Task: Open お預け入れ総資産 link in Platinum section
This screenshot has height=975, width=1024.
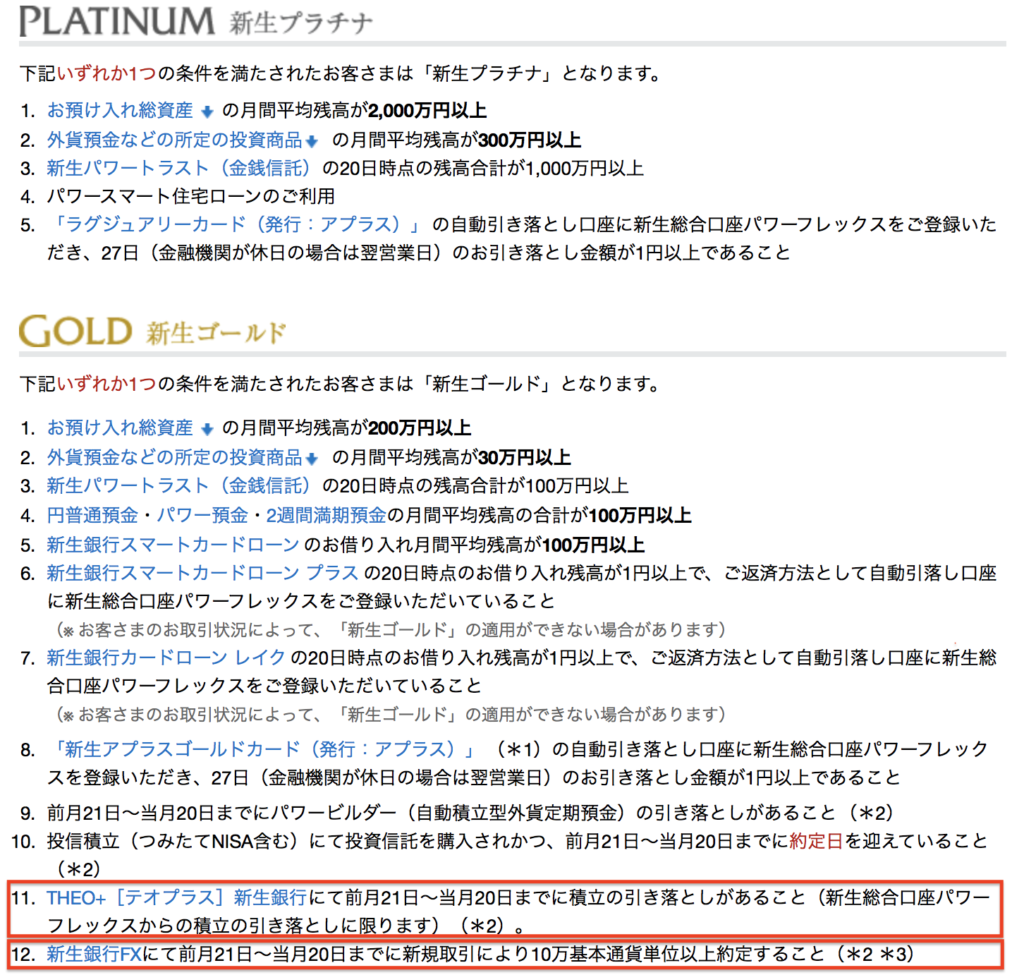Action: 120,111
